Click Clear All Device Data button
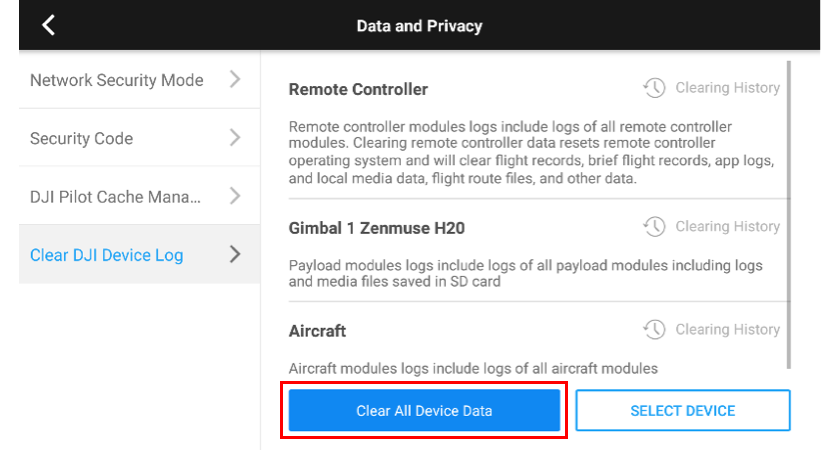The image size is (840, 450). click(424, 410)
